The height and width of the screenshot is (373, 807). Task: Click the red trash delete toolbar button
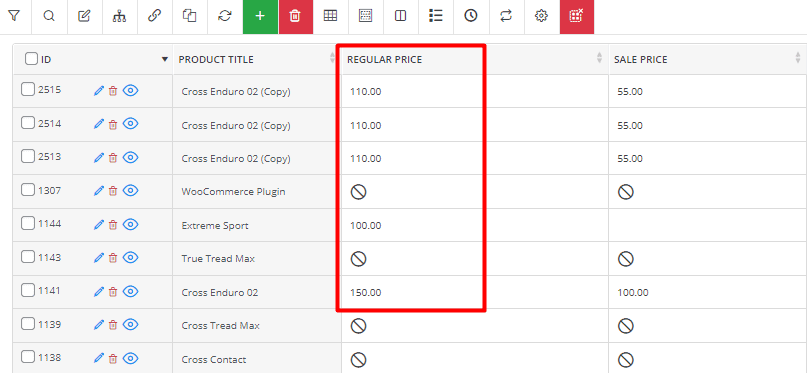click(295, 16)
